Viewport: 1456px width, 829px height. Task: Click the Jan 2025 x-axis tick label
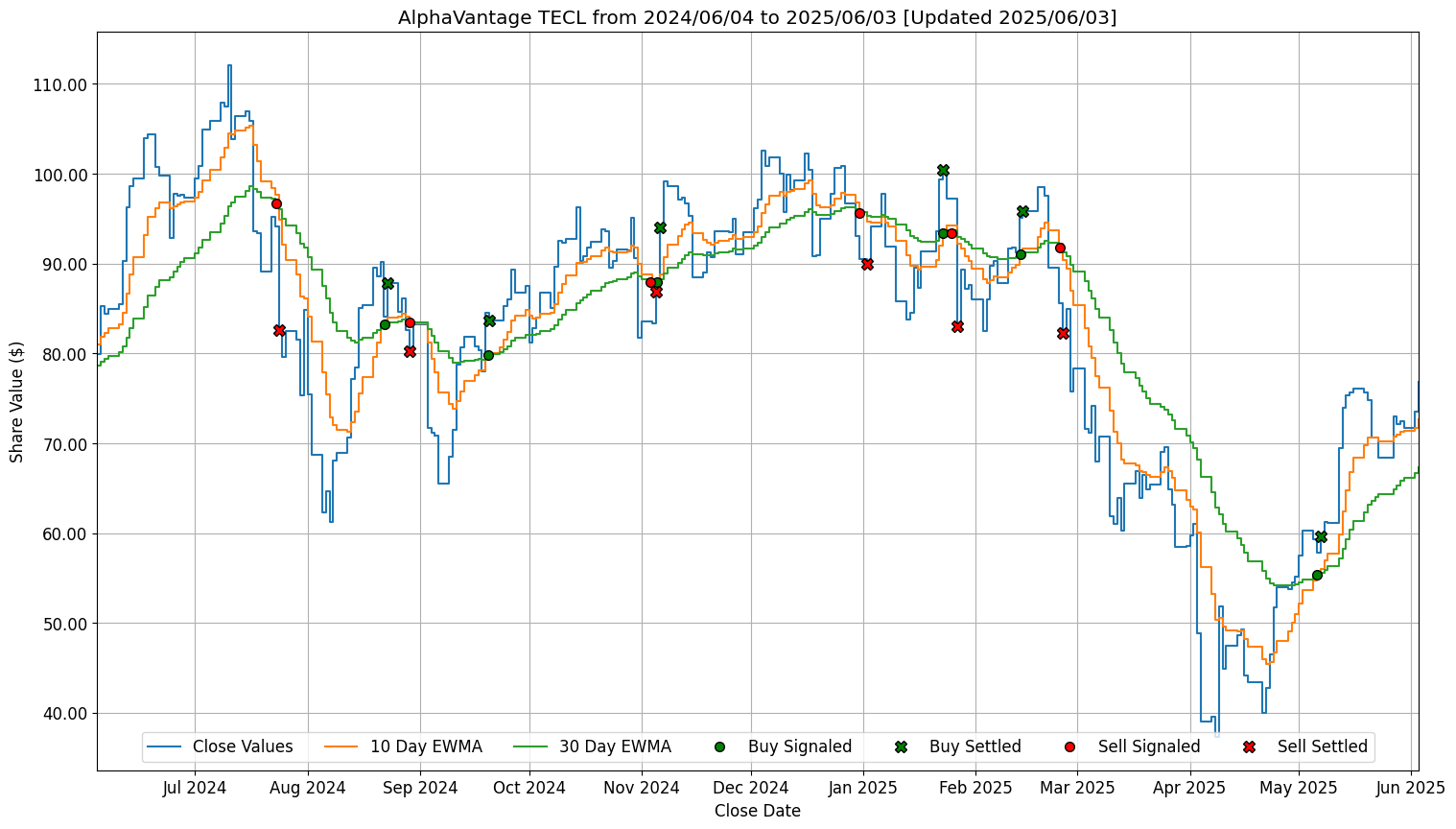click(x=863, y=788)
